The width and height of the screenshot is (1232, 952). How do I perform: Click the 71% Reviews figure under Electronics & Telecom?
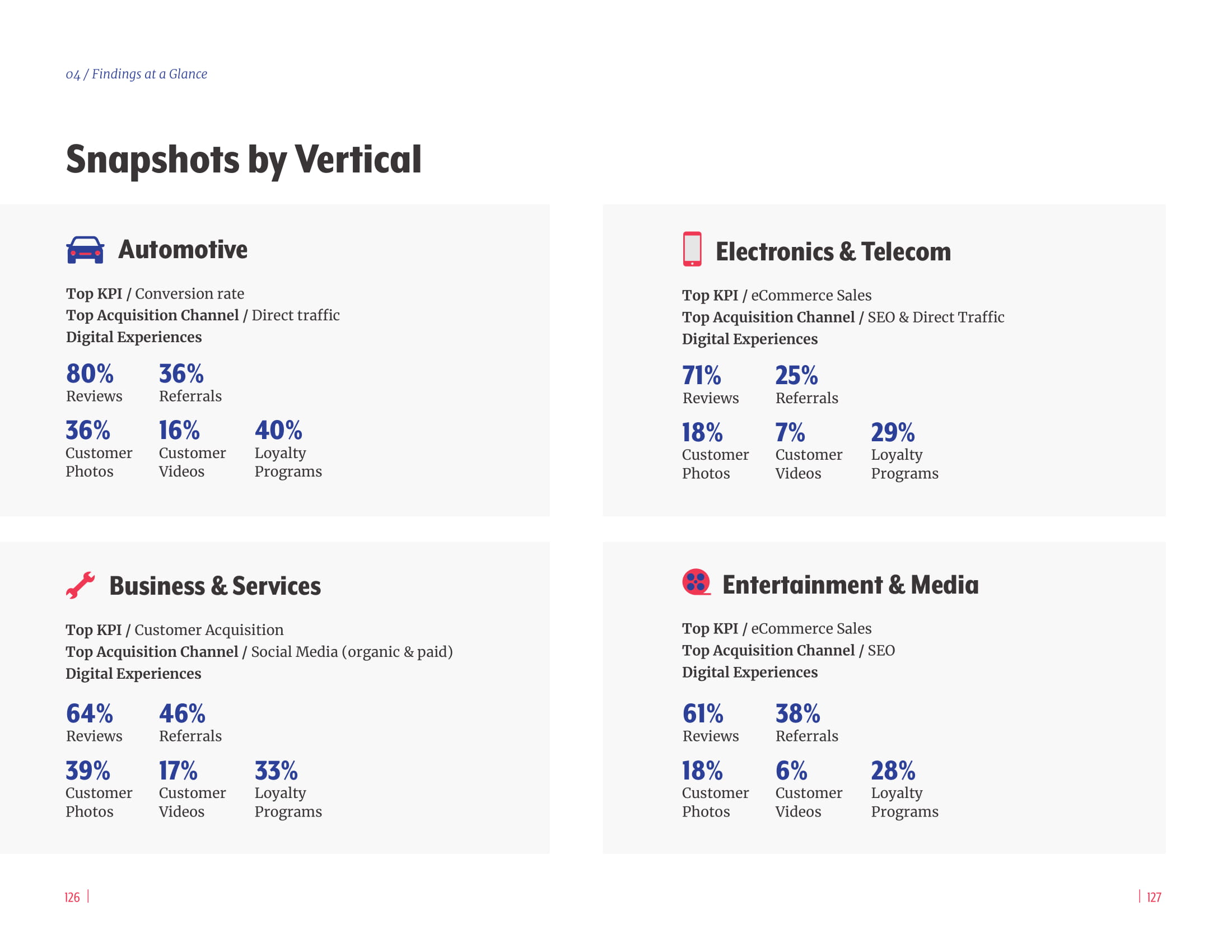click(x=701, y=376)
